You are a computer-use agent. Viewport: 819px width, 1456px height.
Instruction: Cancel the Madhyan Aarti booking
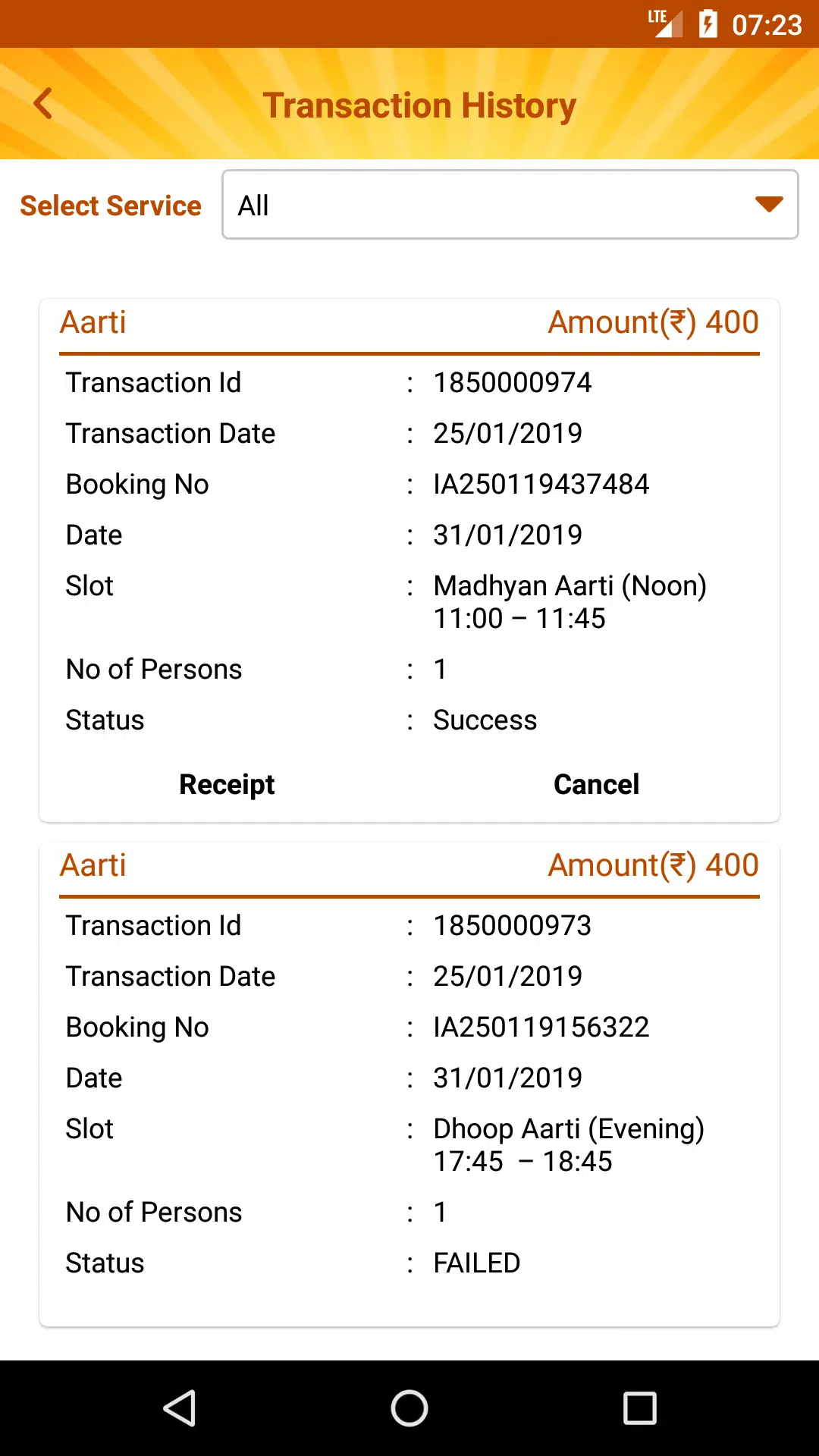click(x=596, y=784)
